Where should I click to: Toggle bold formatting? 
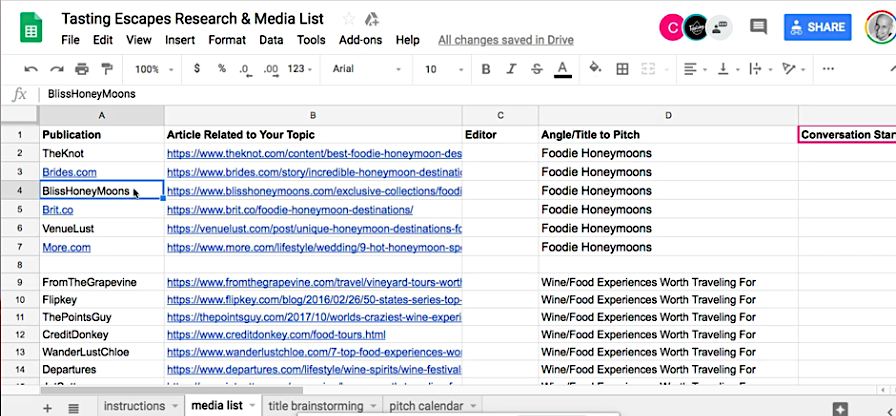[x=486, y=69]
